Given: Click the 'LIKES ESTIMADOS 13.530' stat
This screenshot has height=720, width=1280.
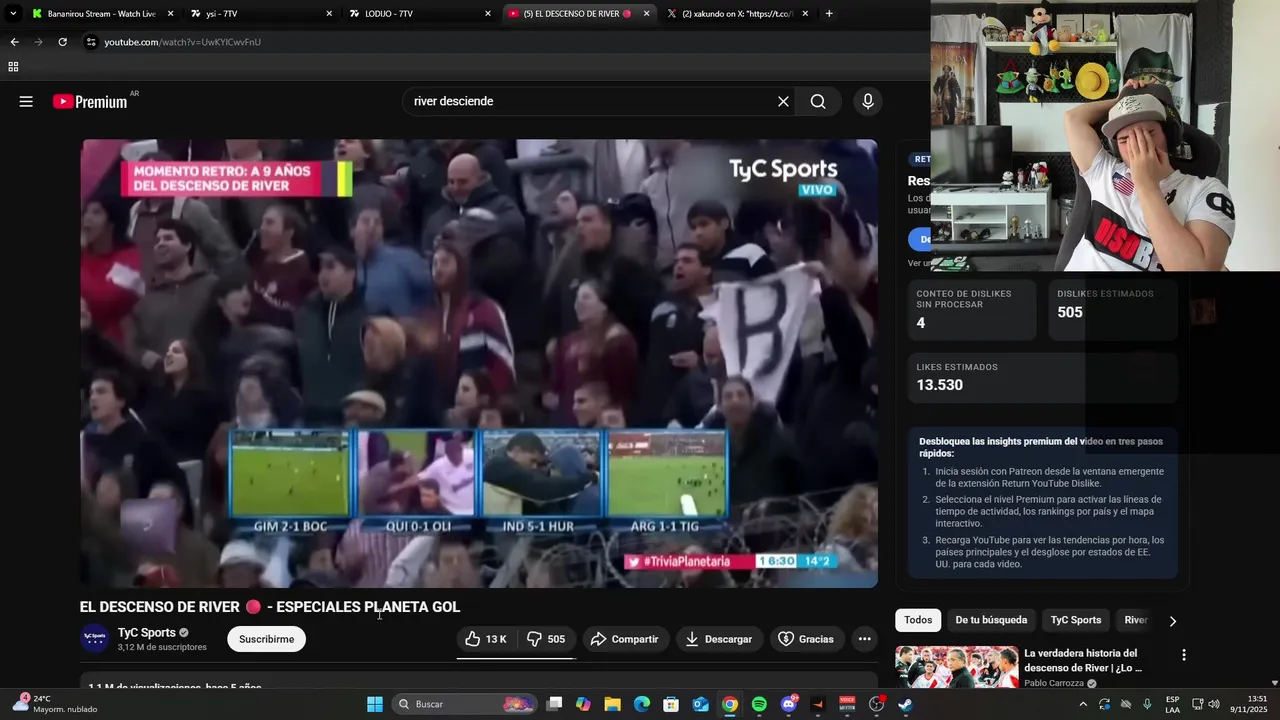Looking at the screenshot, I should pyautogui.click(x=1043, y=377).
